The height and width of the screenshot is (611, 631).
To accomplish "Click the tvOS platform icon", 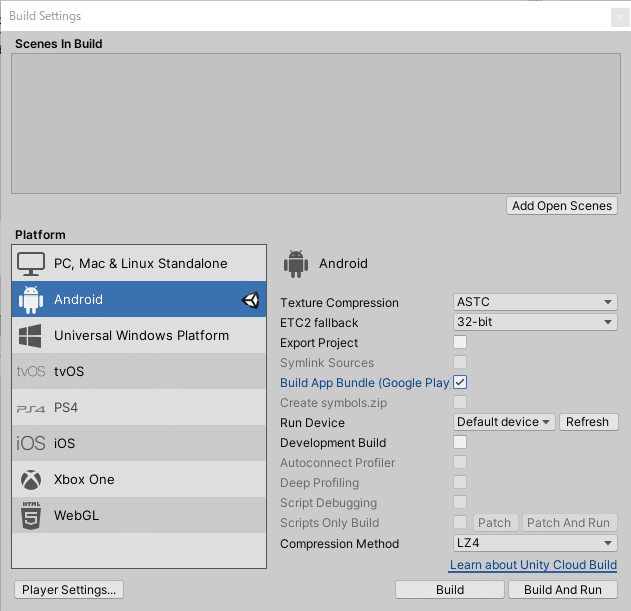I will (x=32, y=372).
